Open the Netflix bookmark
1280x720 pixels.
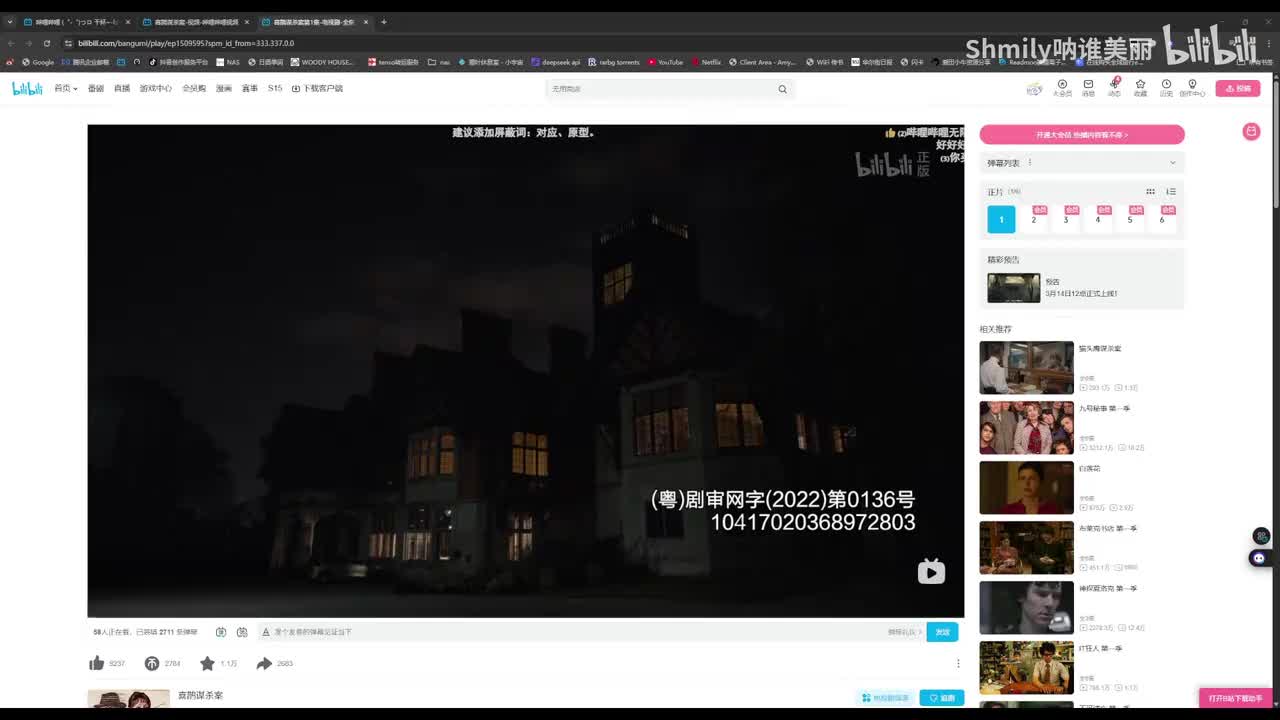706,62
